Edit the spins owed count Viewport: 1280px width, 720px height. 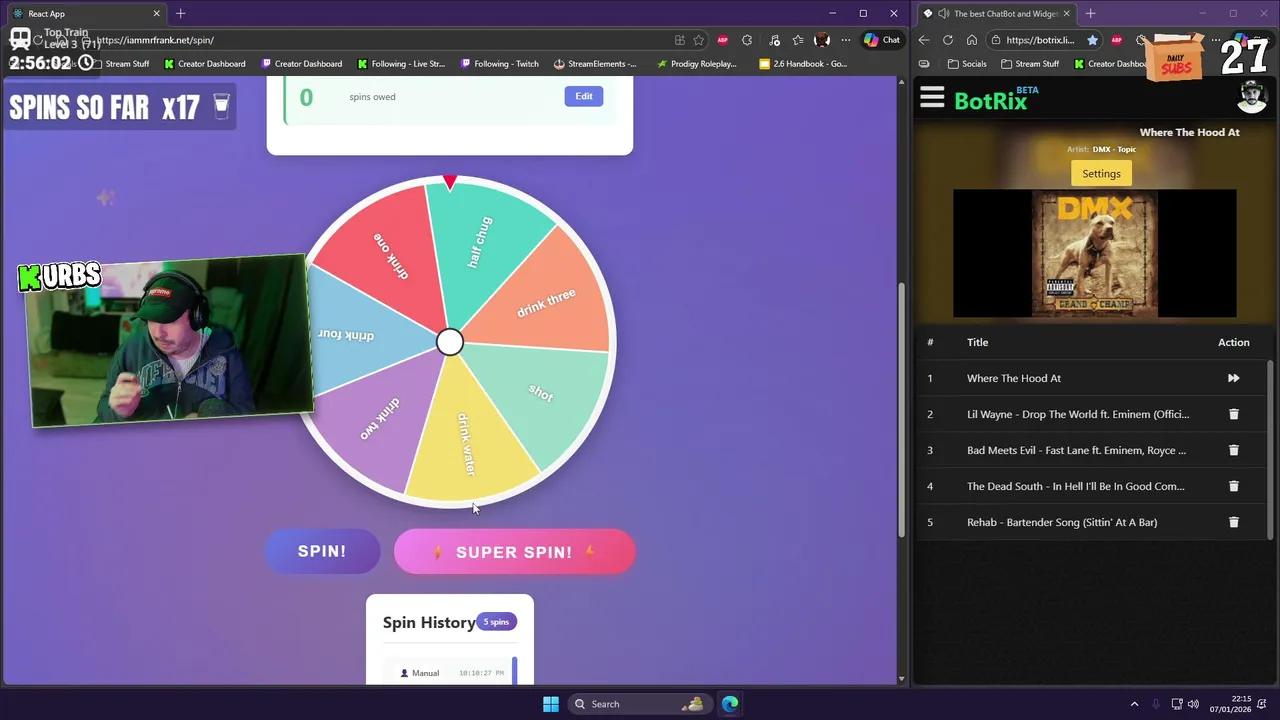pos(583,96)
